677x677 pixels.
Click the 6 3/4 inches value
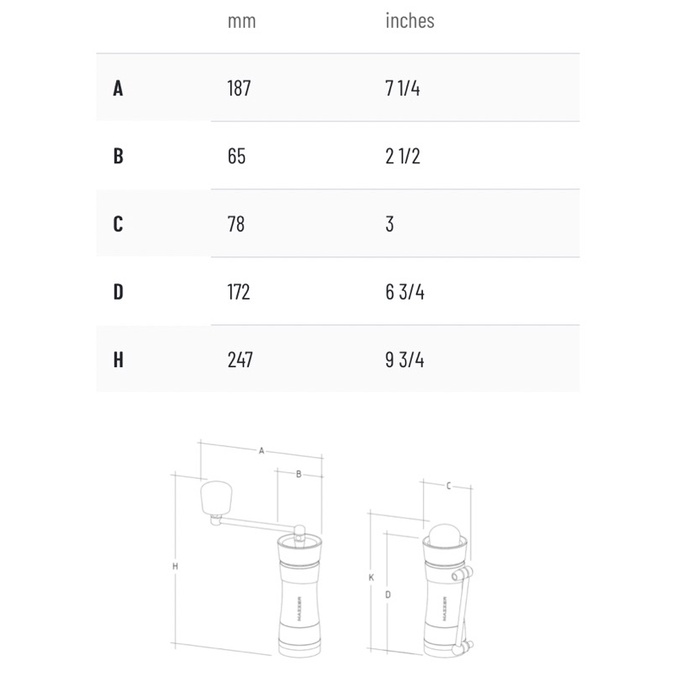point(405,292)
